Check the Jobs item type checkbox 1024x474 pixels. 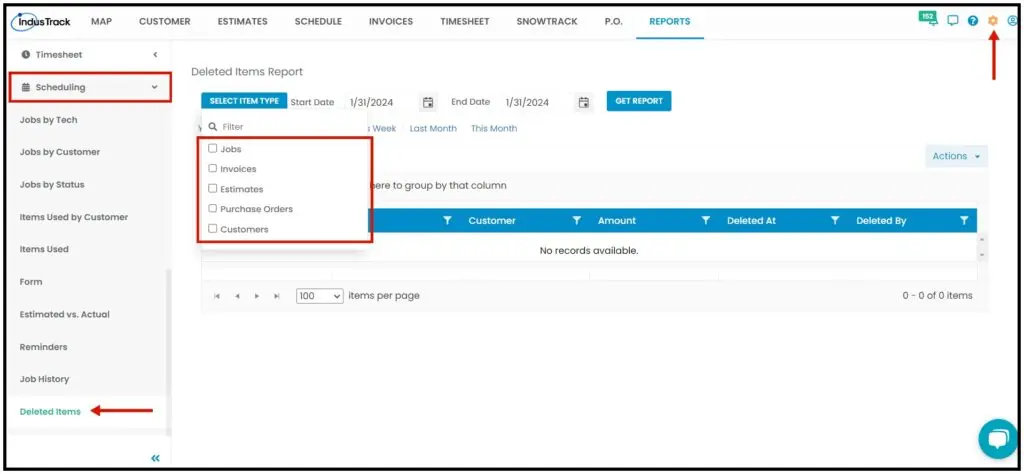pos(212,148)
